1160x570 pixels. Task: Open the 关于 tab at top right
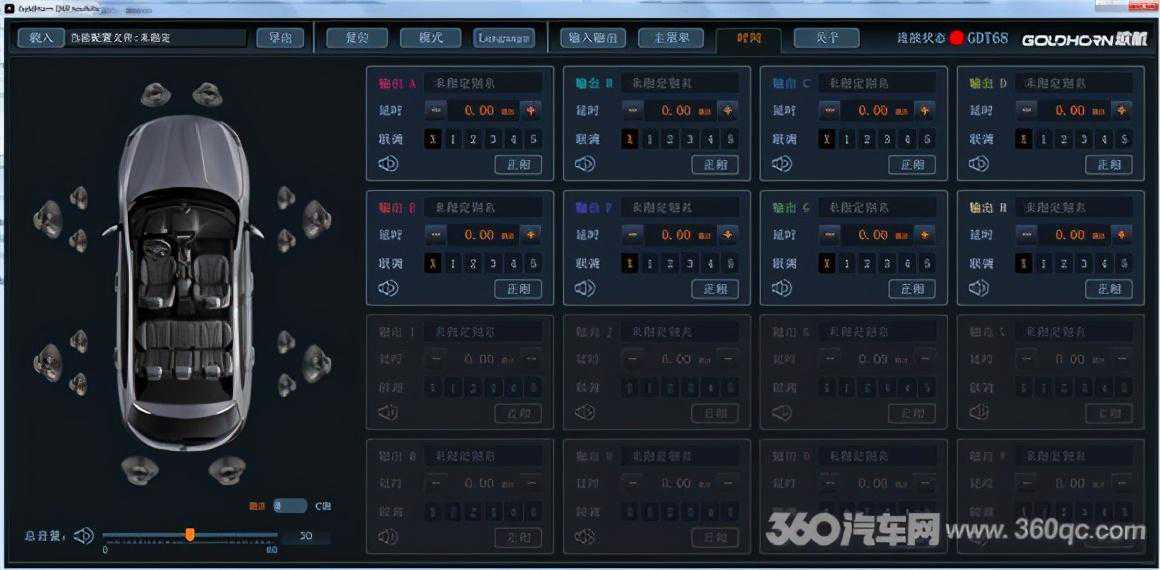point(826,38)
